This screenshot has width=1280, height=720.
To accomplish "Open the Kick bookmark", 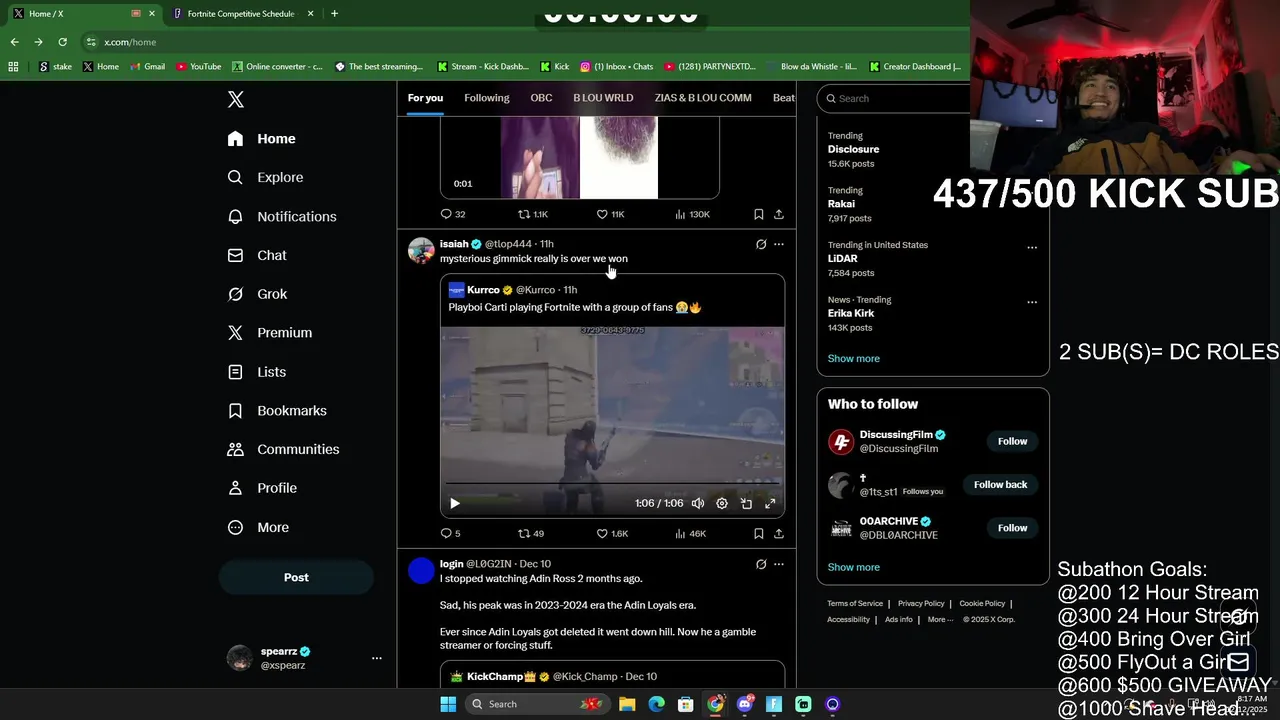I will [x=555, y=67].
